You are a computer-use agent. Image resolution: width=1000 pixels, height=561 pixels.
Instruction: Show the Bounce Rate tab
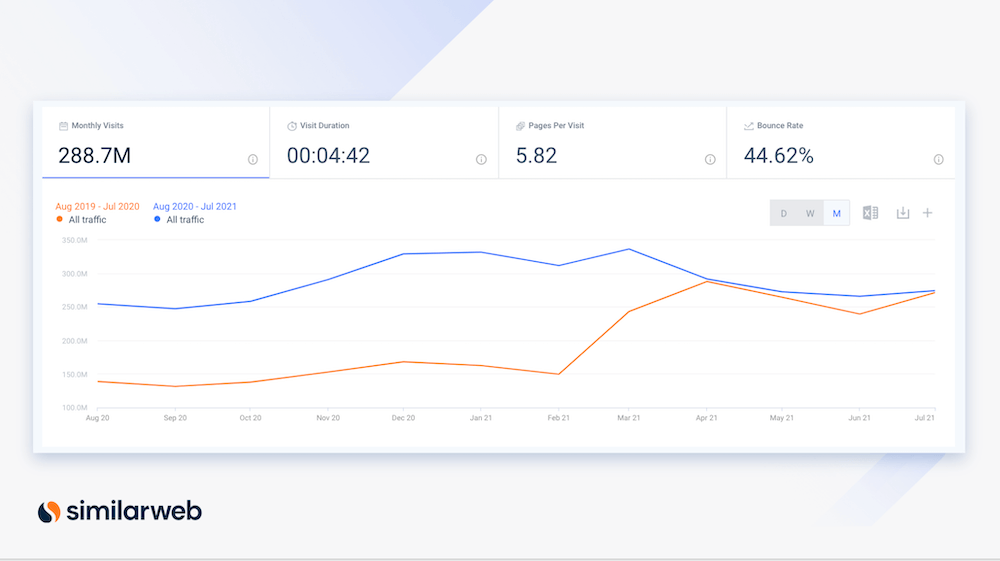[x=840, y=142]
